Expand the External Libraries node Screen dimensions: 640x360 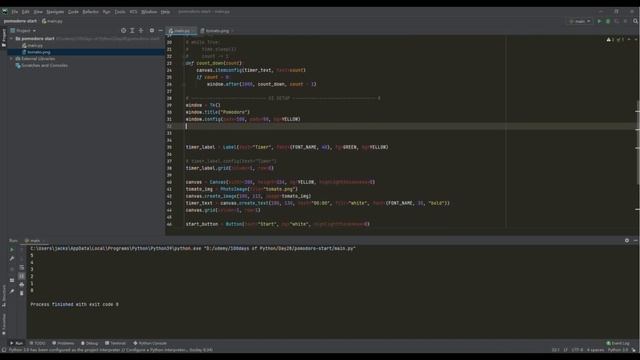point(11,58)
